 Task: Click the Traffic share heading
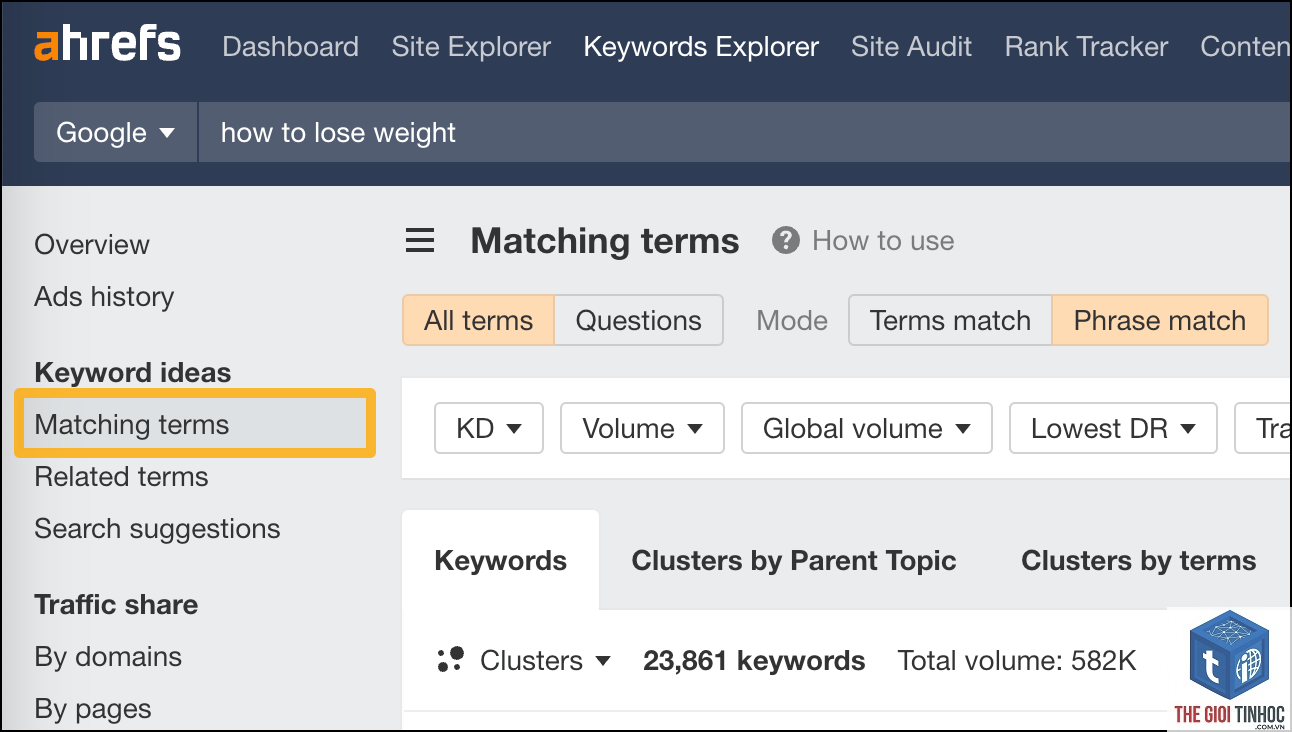pyautogui.click(x=116, y=605)
